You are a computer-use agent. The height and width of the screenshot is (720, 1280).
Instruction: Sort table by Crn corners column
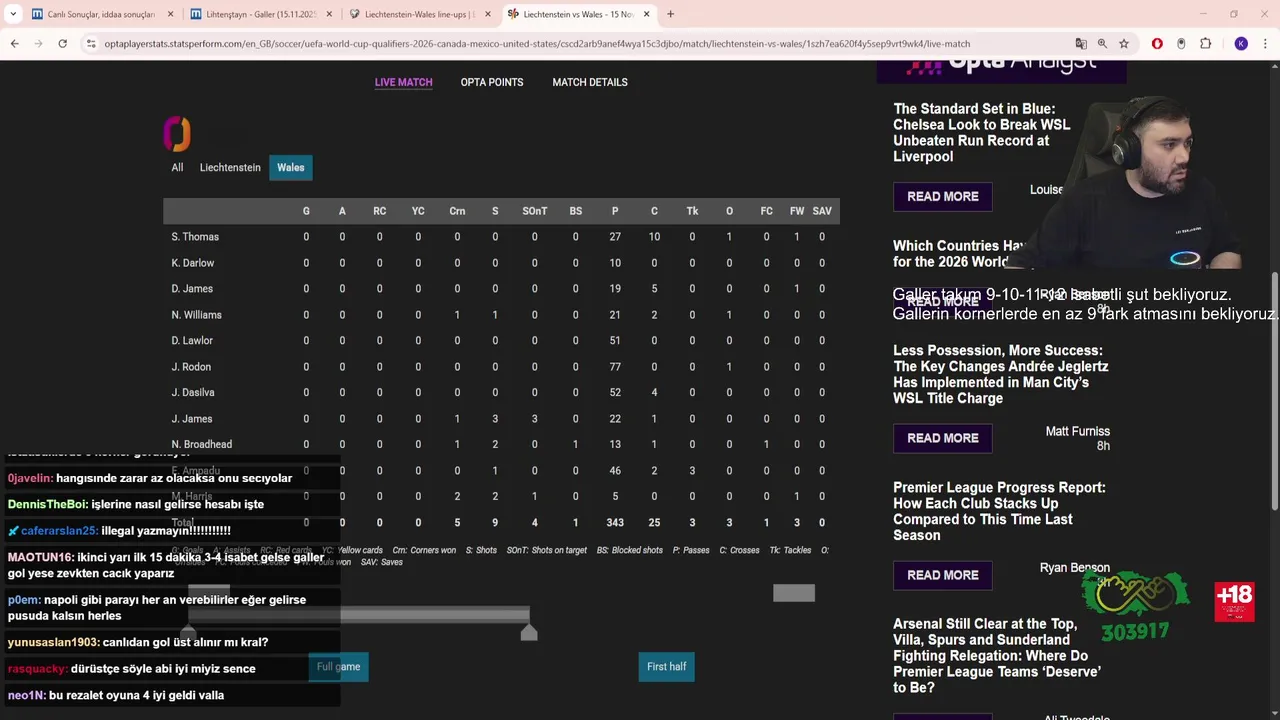point(457,211)
